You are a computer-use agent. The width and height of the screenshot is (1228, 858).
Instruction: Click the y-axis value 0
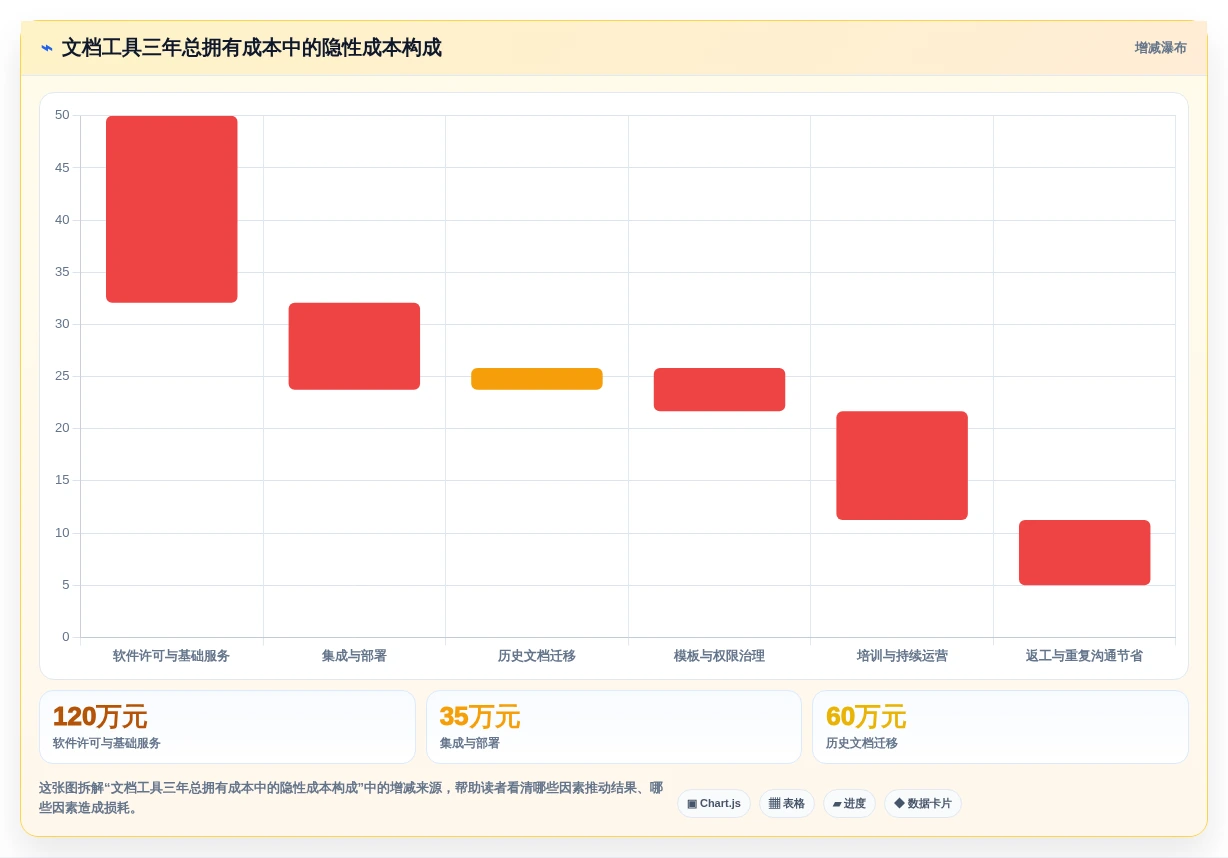click(x=66, y=637)
